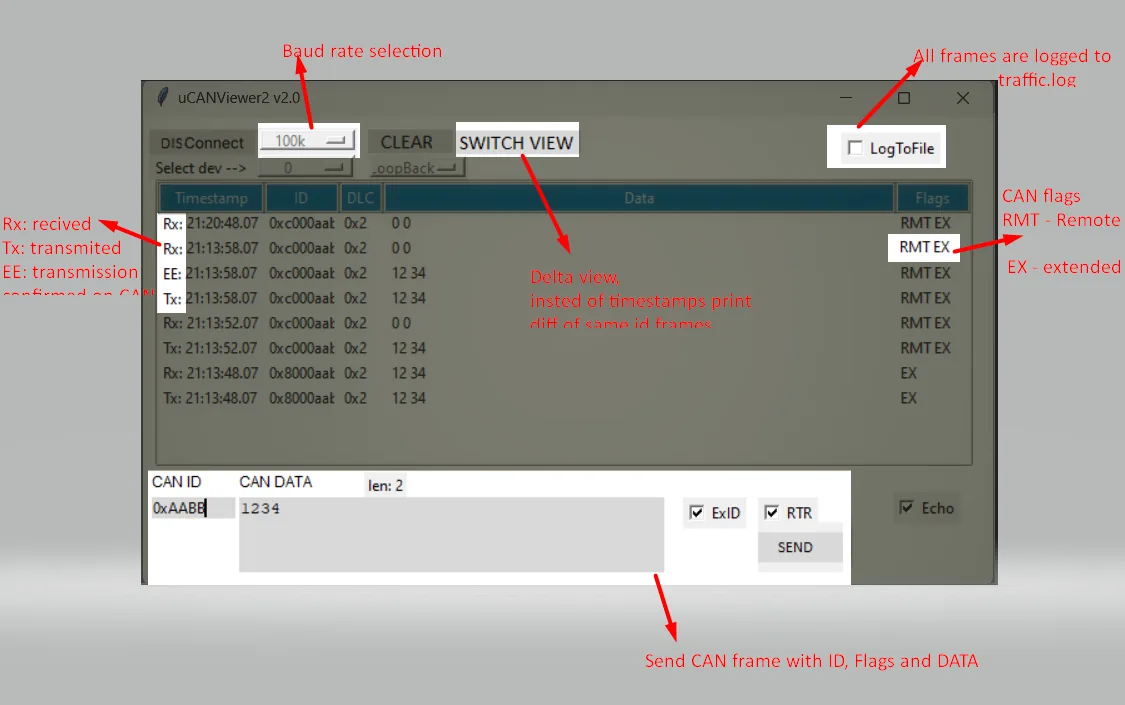Click the SWITCH VIEW button
The height and width of the screenshot is (705, 1125).
click(516, 143)
